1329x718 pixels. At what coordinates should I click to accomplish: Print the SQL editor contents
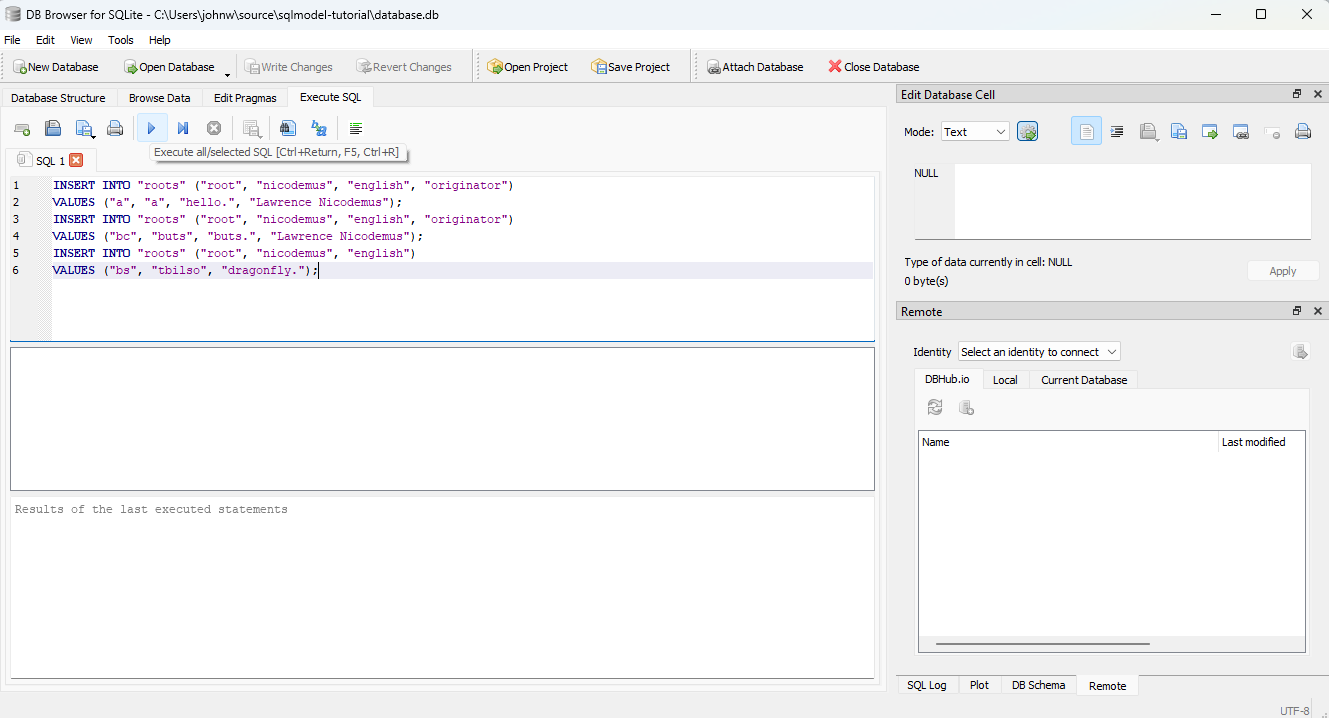[115, 128]
